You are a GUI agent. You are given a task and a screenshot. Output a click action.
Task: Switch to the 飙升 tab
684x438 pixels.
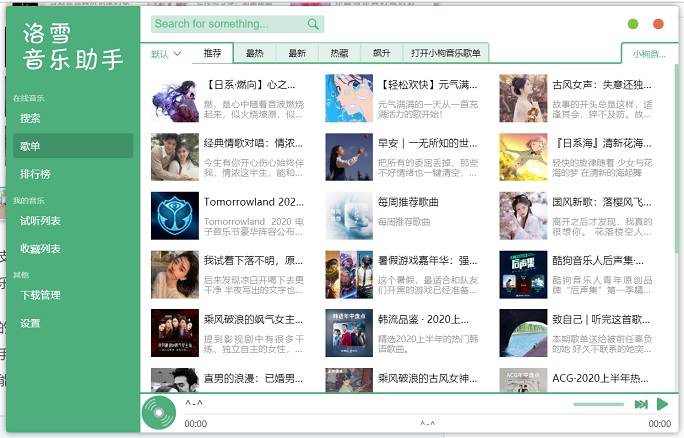tap(382, 53)
